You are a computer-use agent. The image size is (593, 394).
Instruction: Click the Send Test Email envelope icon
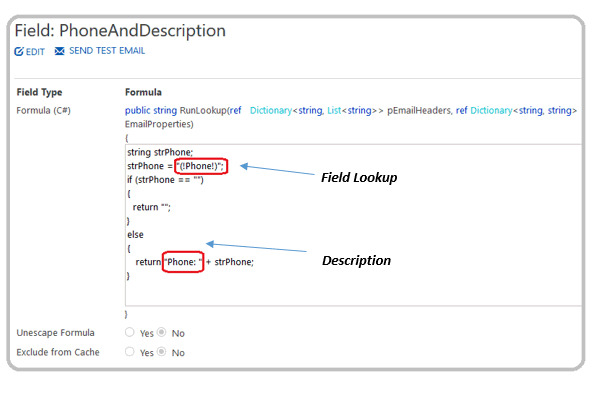click(x=59, y=51)
